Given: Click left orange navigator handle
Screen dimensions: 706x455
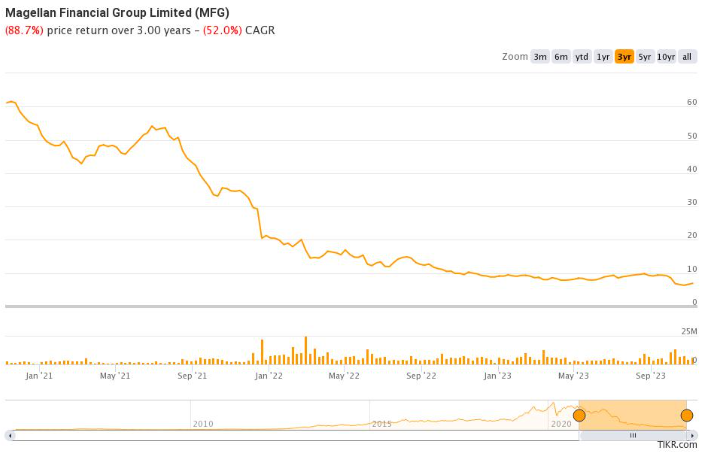Looking at the screenshot, I should point(579,415).
